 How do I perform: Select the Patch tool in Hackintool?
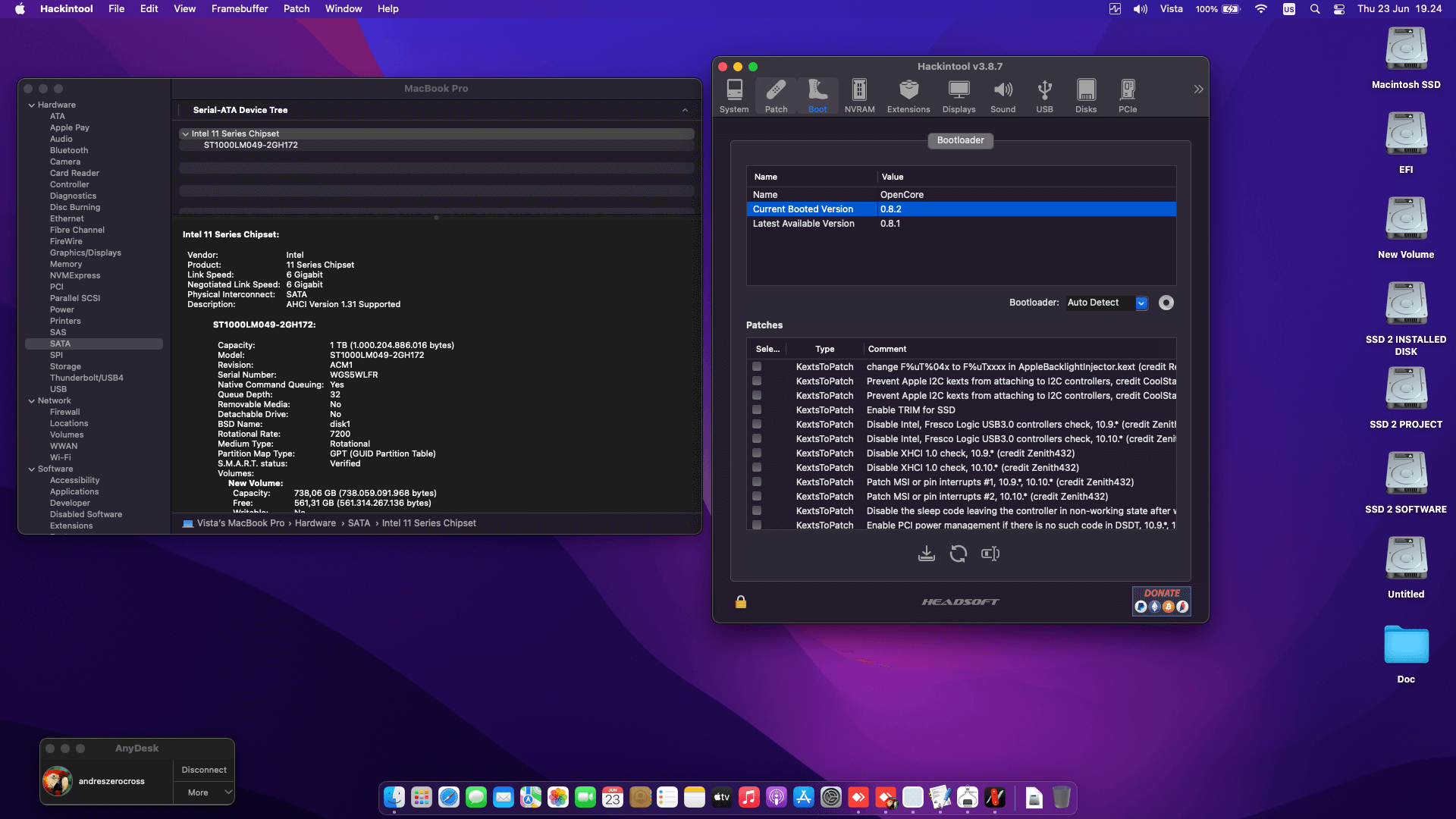point(776,96)
